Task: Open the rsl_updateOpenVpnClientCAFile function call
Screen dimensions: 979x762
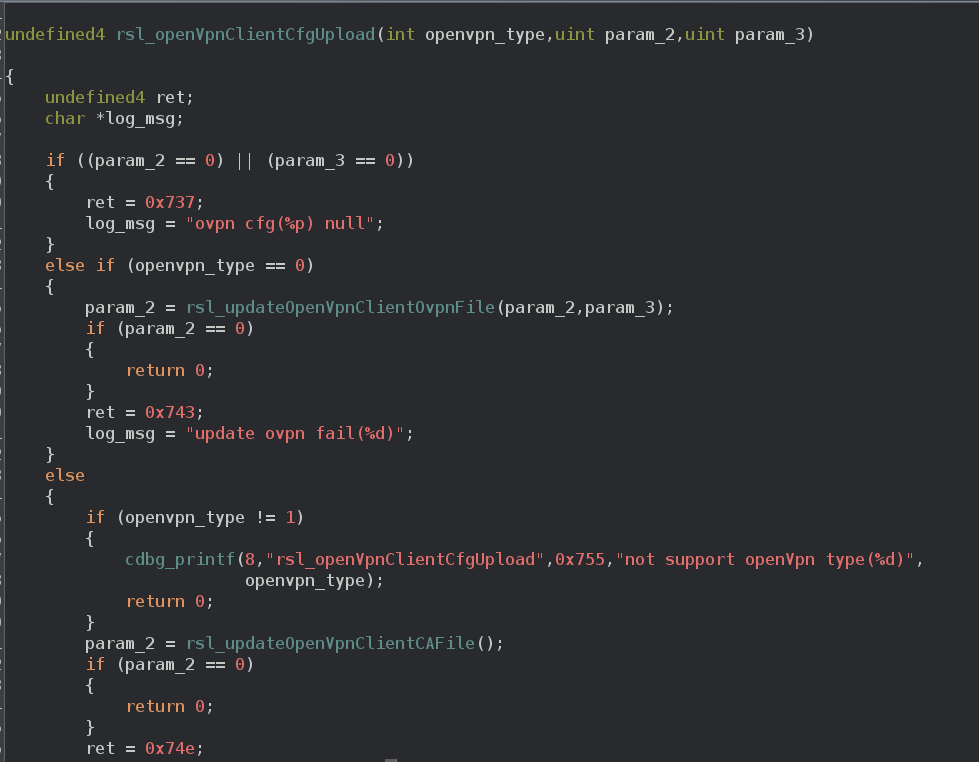Action: point(330,643)
